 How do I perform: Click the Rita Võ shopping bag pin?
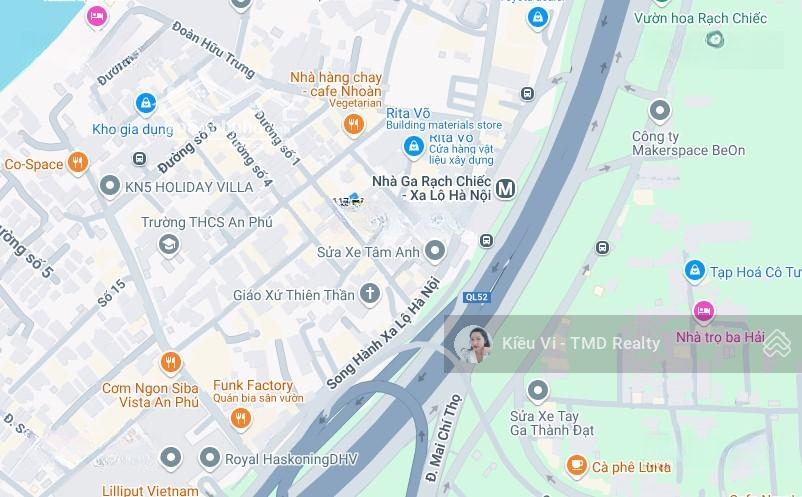coord(413,147)
